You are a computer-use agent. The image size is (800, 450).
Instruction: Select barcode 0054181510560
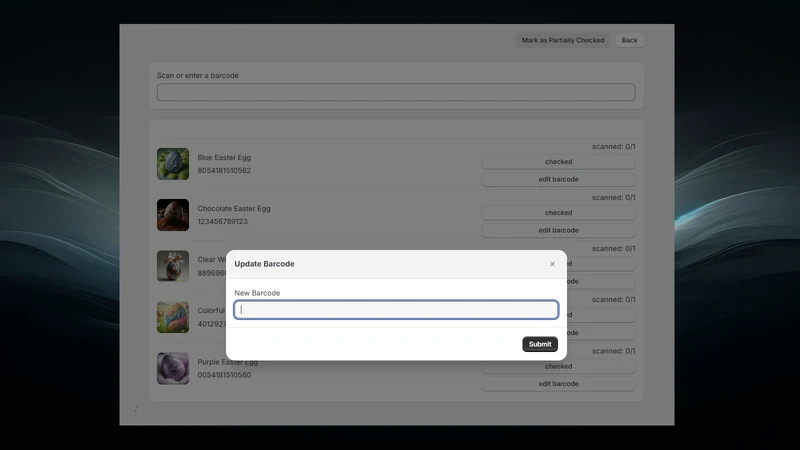(x=224, y=375)
